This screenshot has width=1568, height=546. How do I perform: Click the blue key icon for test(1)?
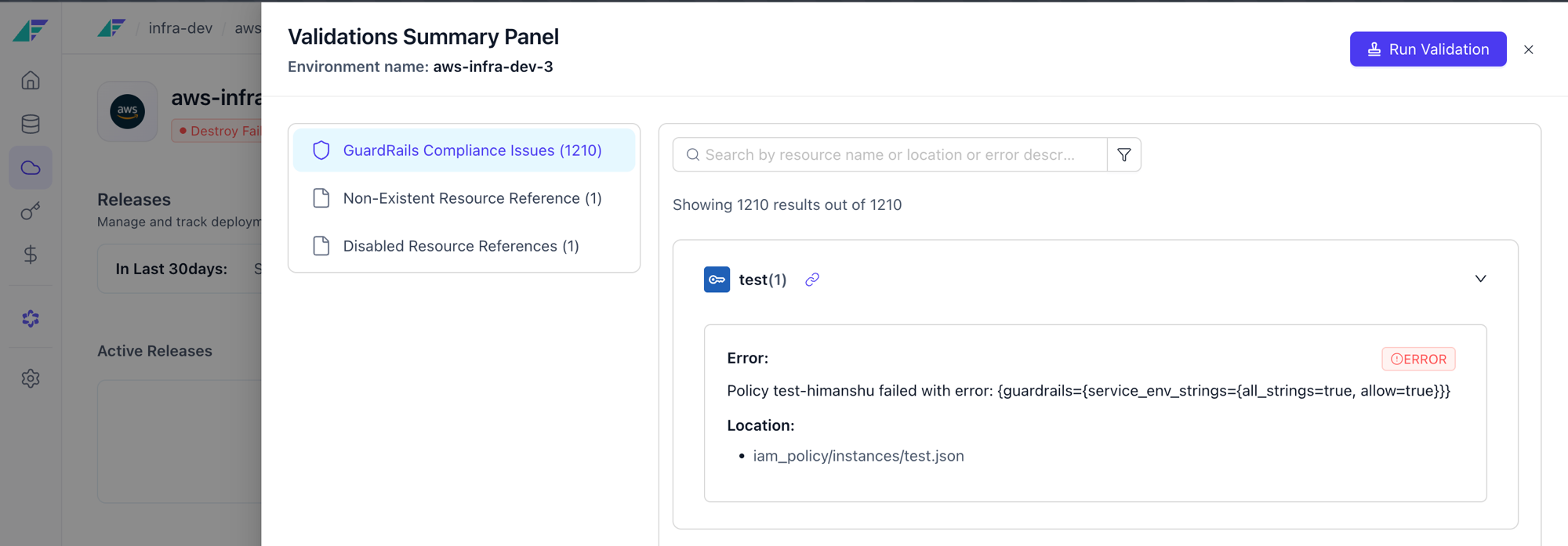(x=717, y=280)
